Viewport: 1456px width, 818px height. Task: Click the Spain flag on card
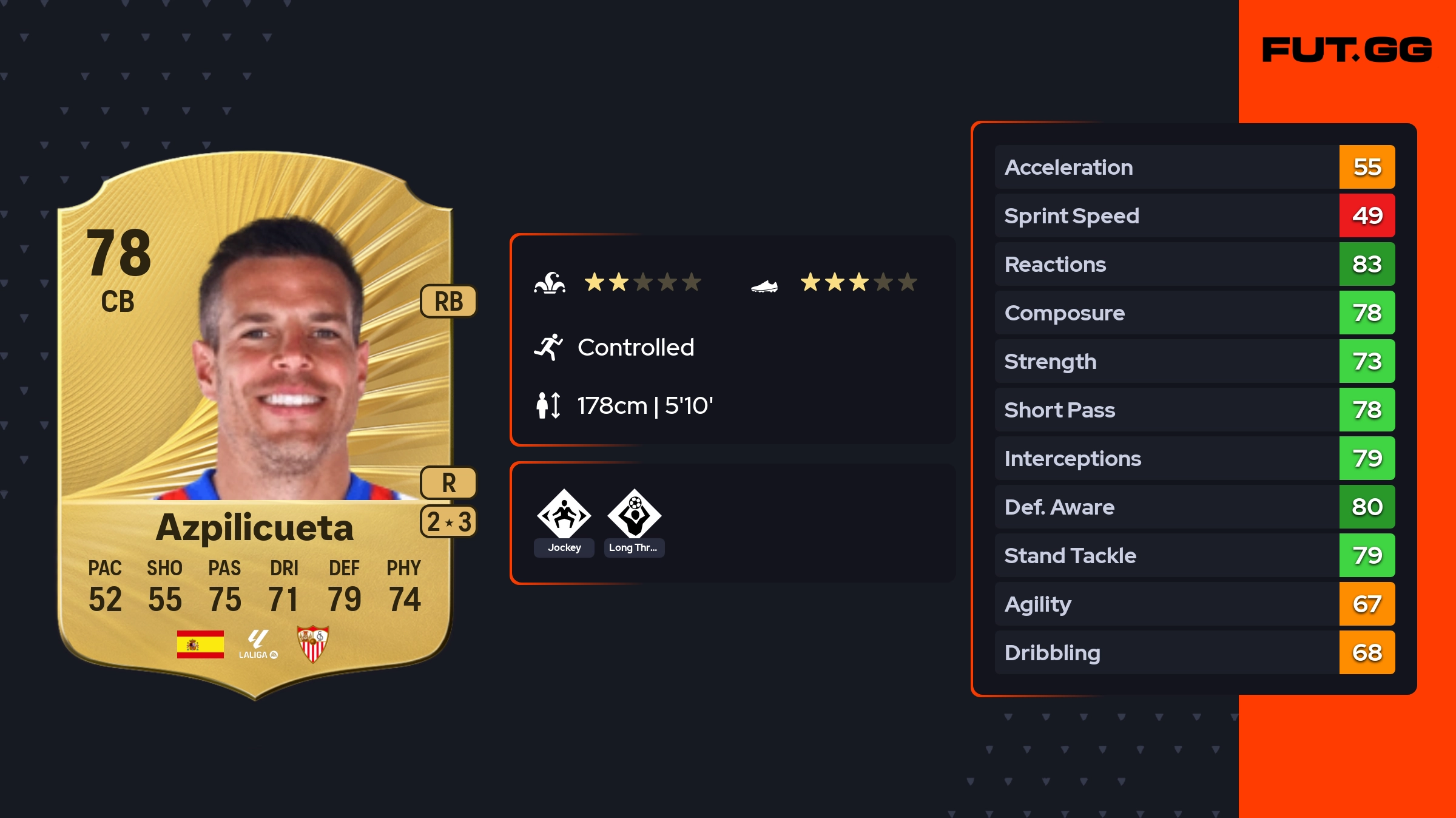click(200, 644)
